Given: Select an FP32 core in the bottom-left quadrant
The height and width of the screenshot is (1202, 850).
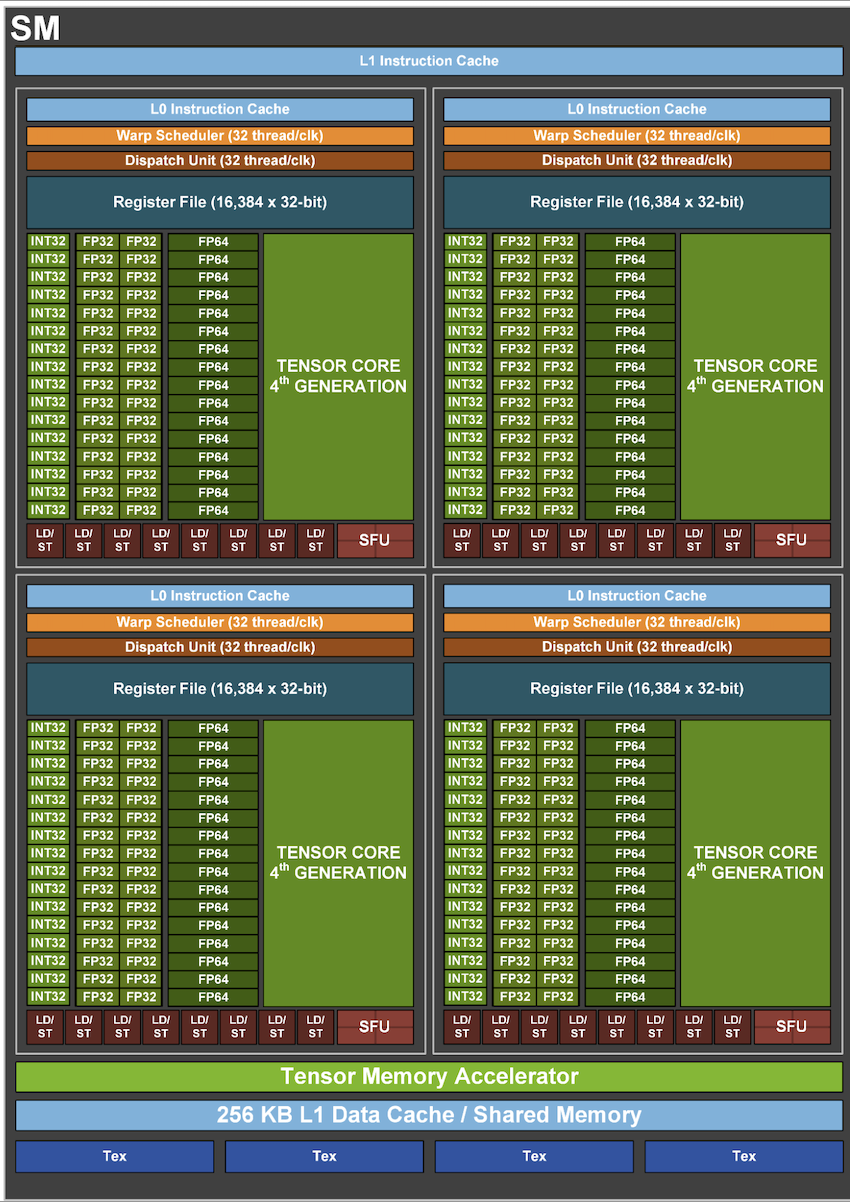Looking at the screenshot, I should point(97,800).
